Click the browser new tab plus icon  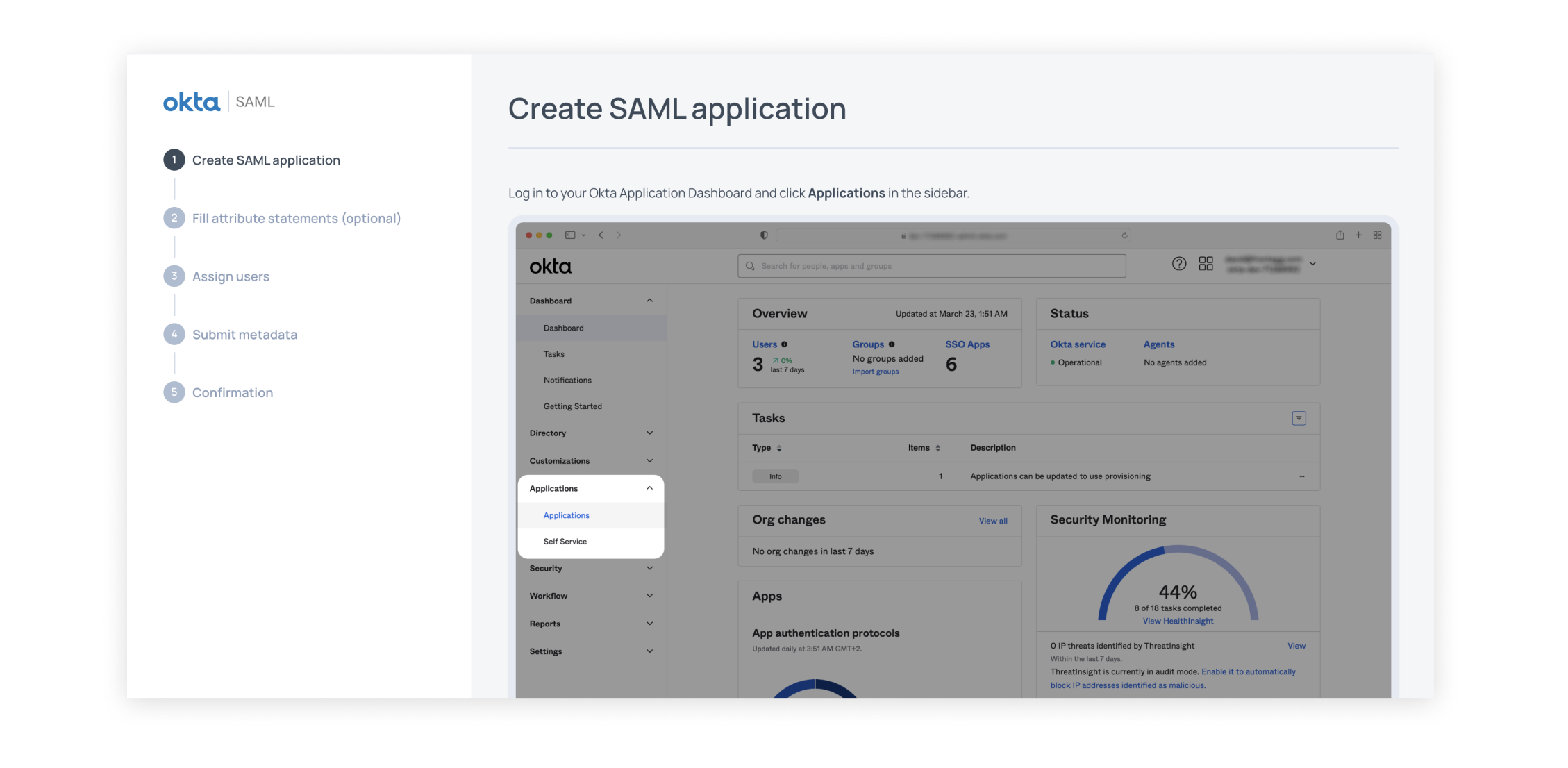coord(1358,235)
